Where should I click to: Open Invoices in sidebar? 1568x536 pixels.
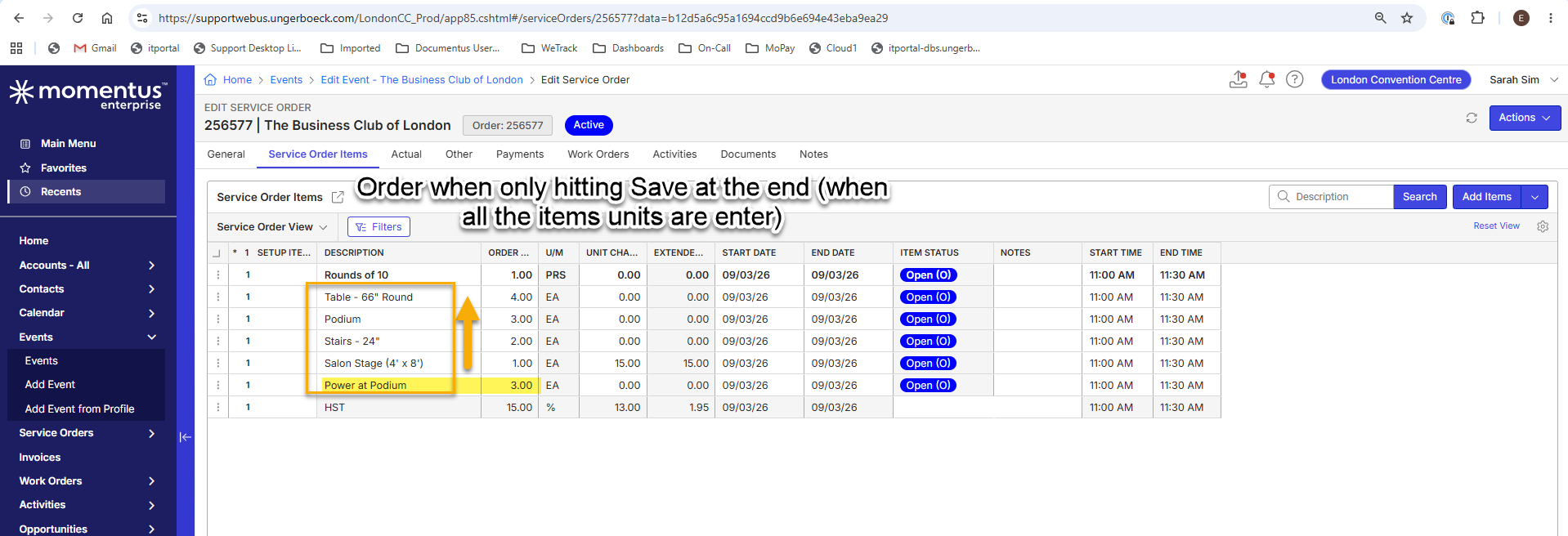click(x=40, y=458)
